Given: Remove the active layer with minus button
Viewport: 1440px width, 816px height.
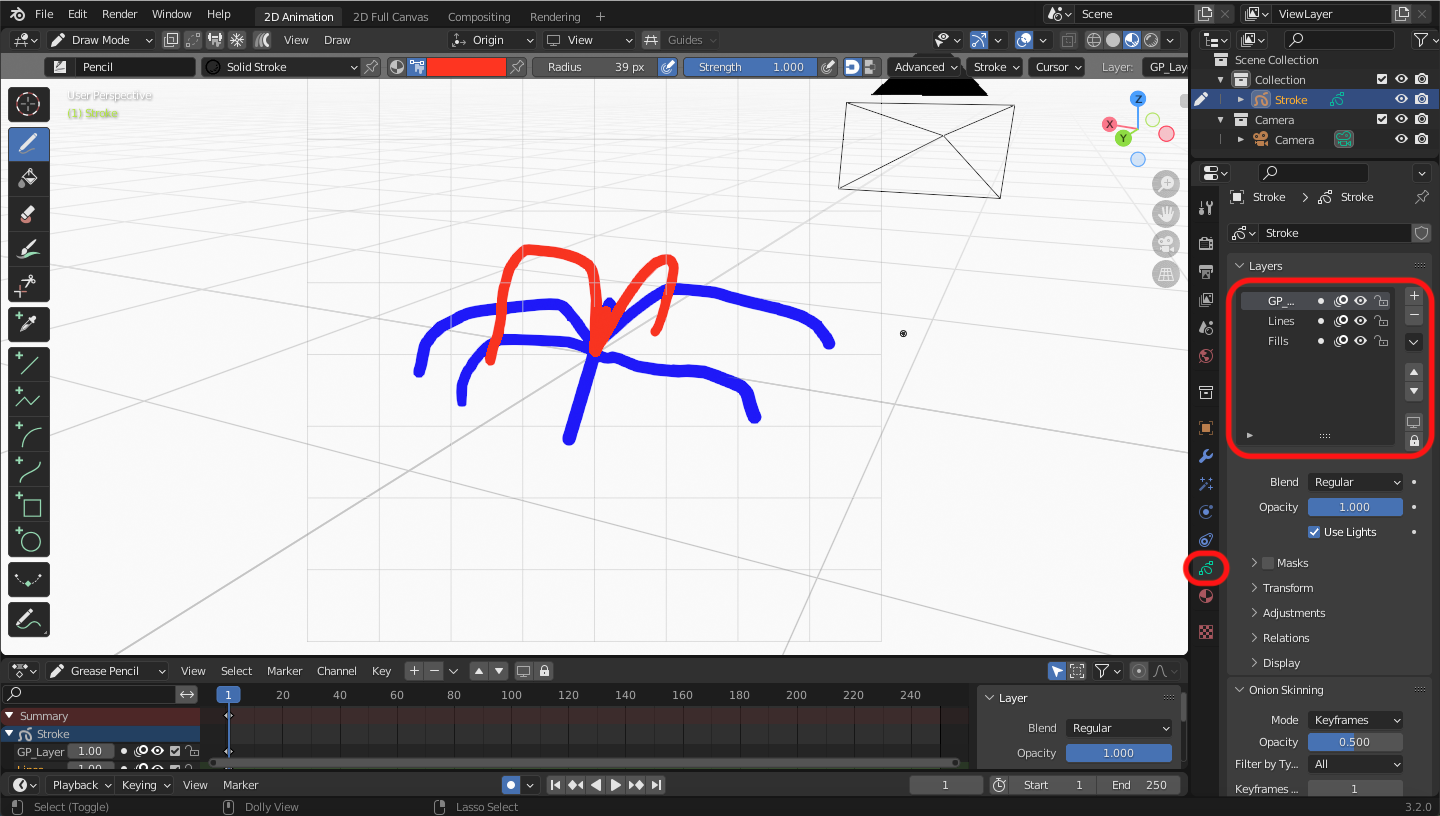Looking at the screenshot, I should coord(1414,316).
